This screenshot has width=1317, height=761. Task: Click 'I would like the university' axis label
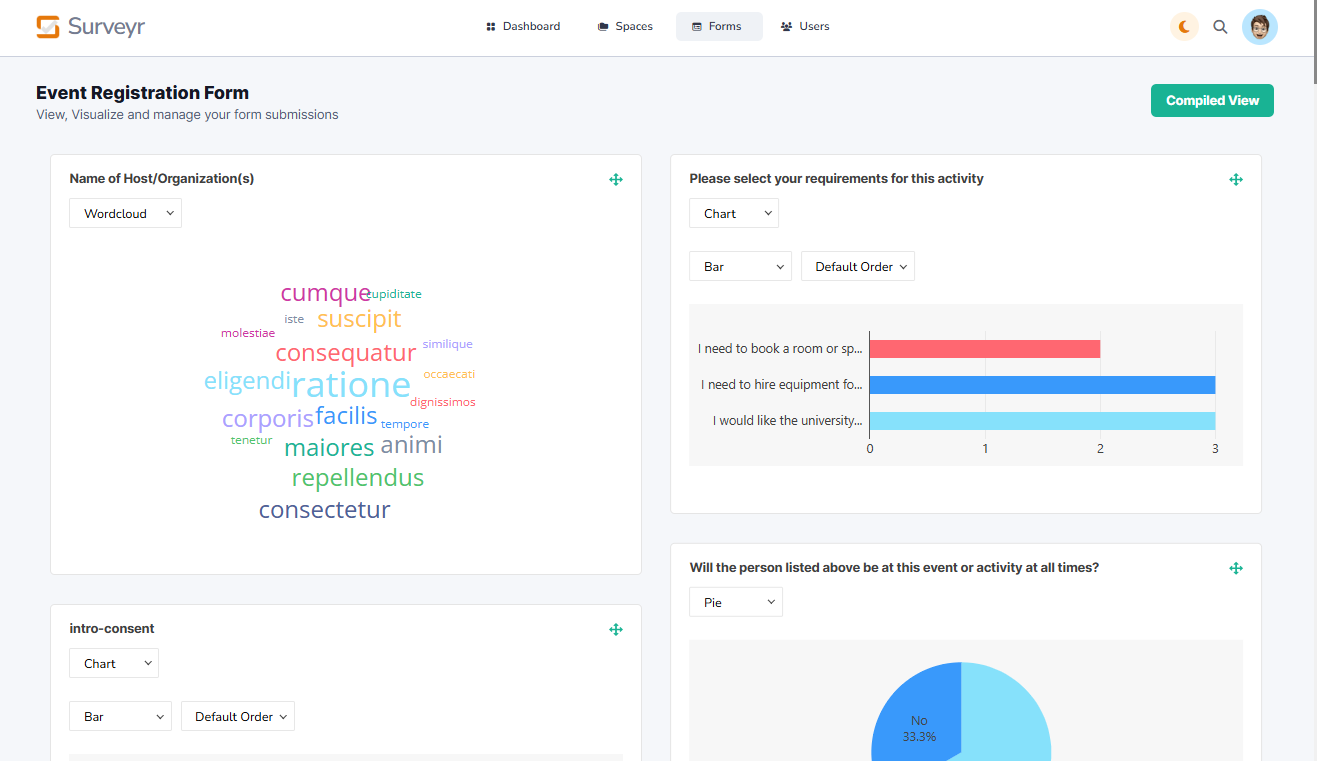[x=788, y=421]
